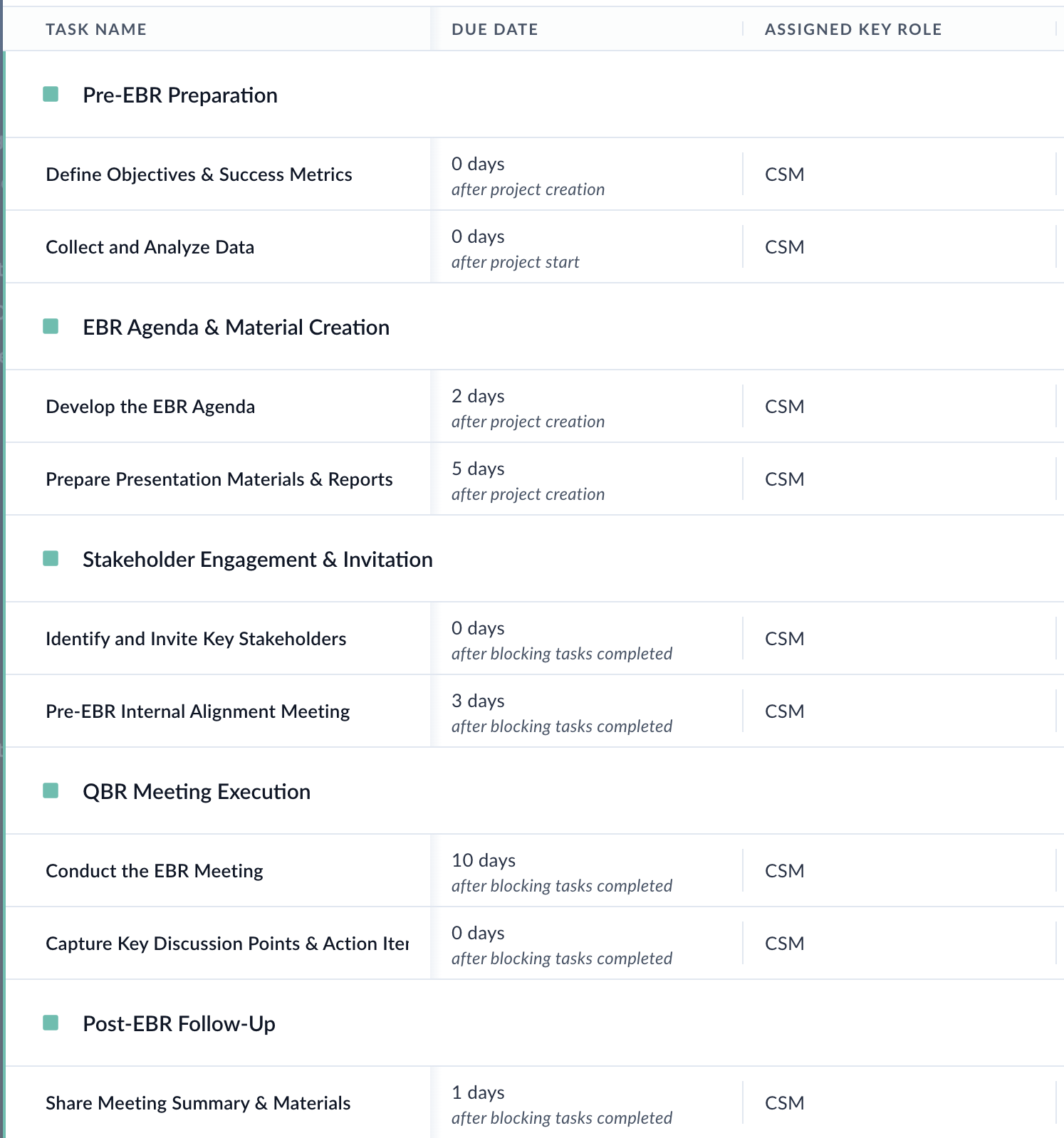The width and height of the screenshot is (1064, 1138).
Task: Click the Assigned Key Role column header
Action: [x=852, y=29]
